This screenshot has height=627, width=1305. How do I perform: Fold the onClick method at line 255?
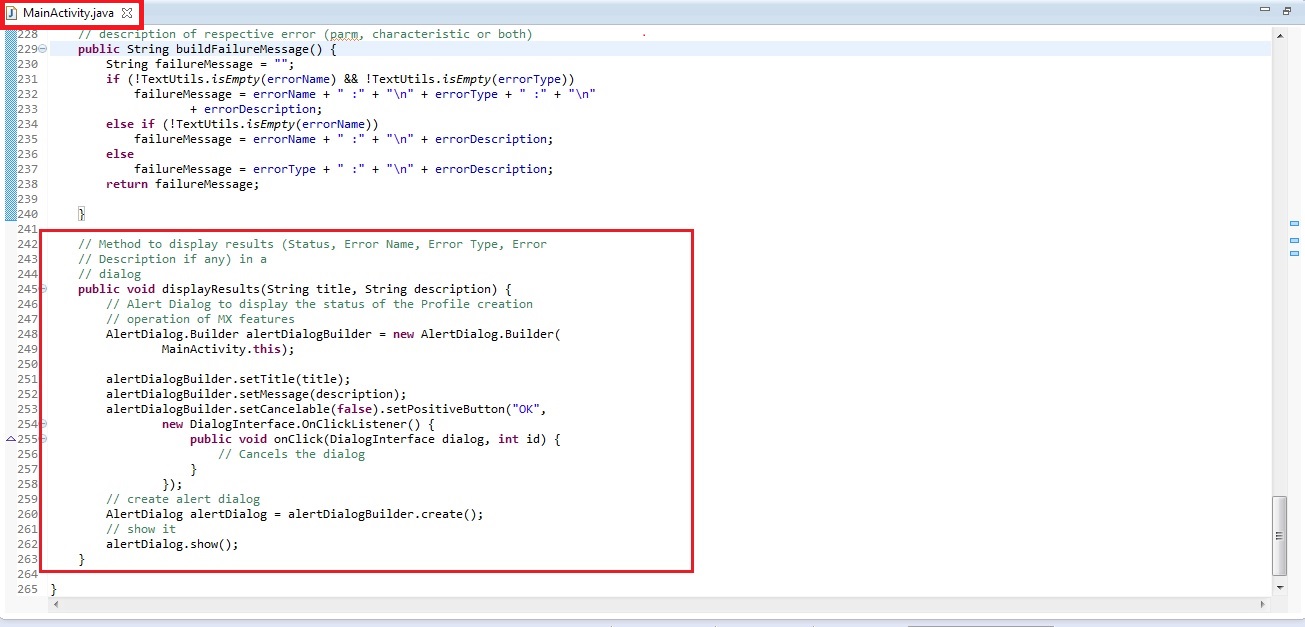tap(43, 439)
